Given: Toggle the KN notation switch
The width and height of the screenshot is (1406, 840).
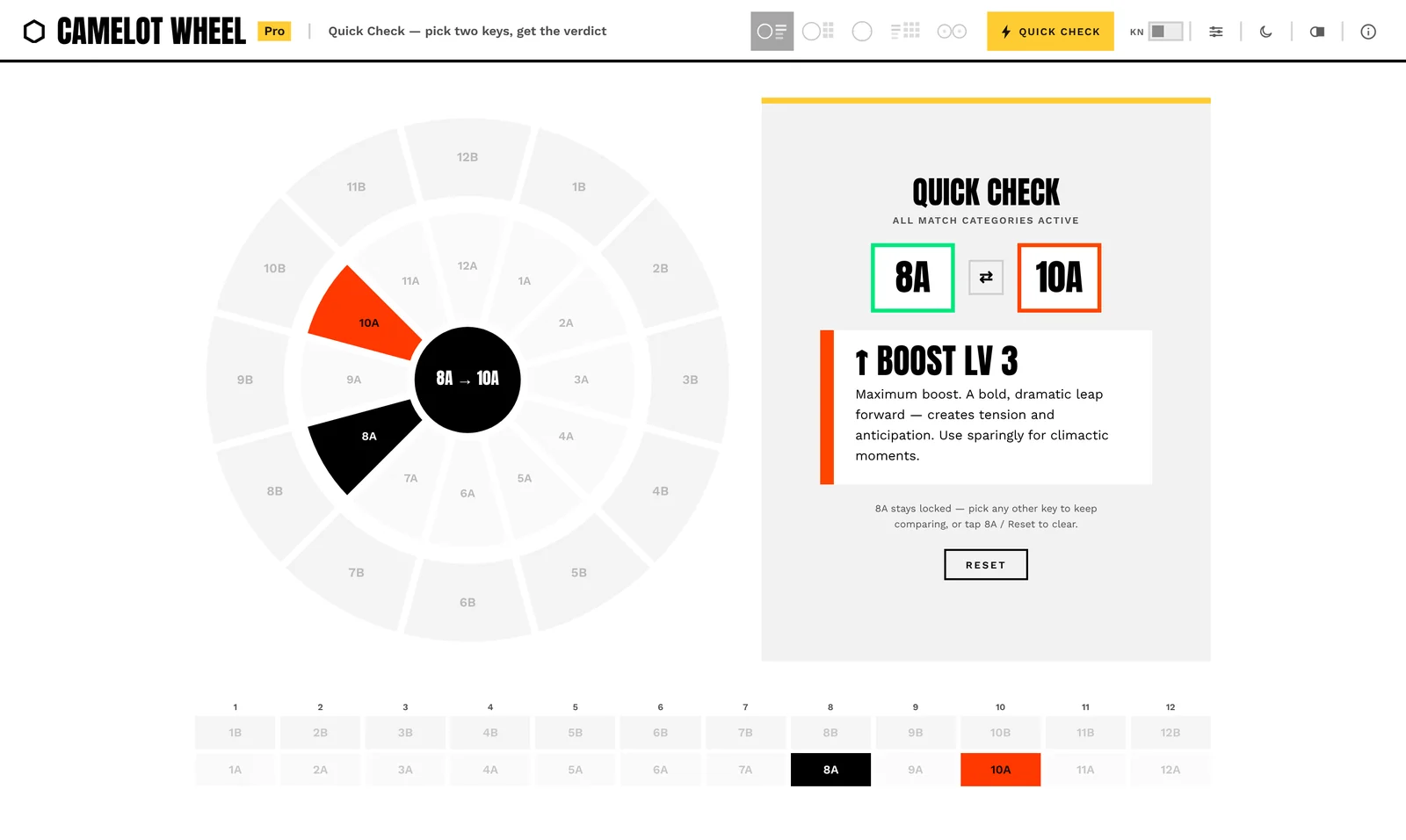Looking at the screenshot, I should tap(1165, 32).
